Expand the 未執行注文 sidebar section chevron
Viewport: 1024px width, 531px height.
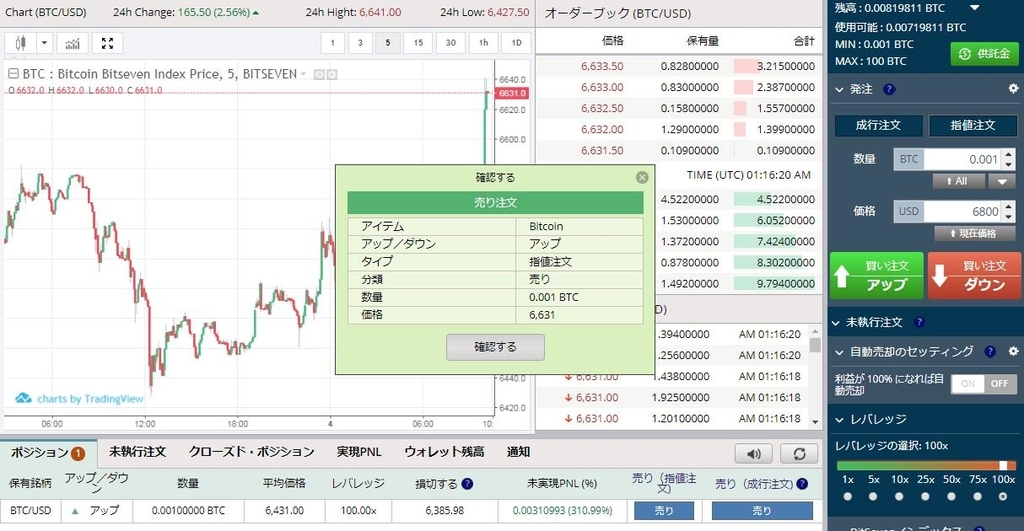coord(835,323)
